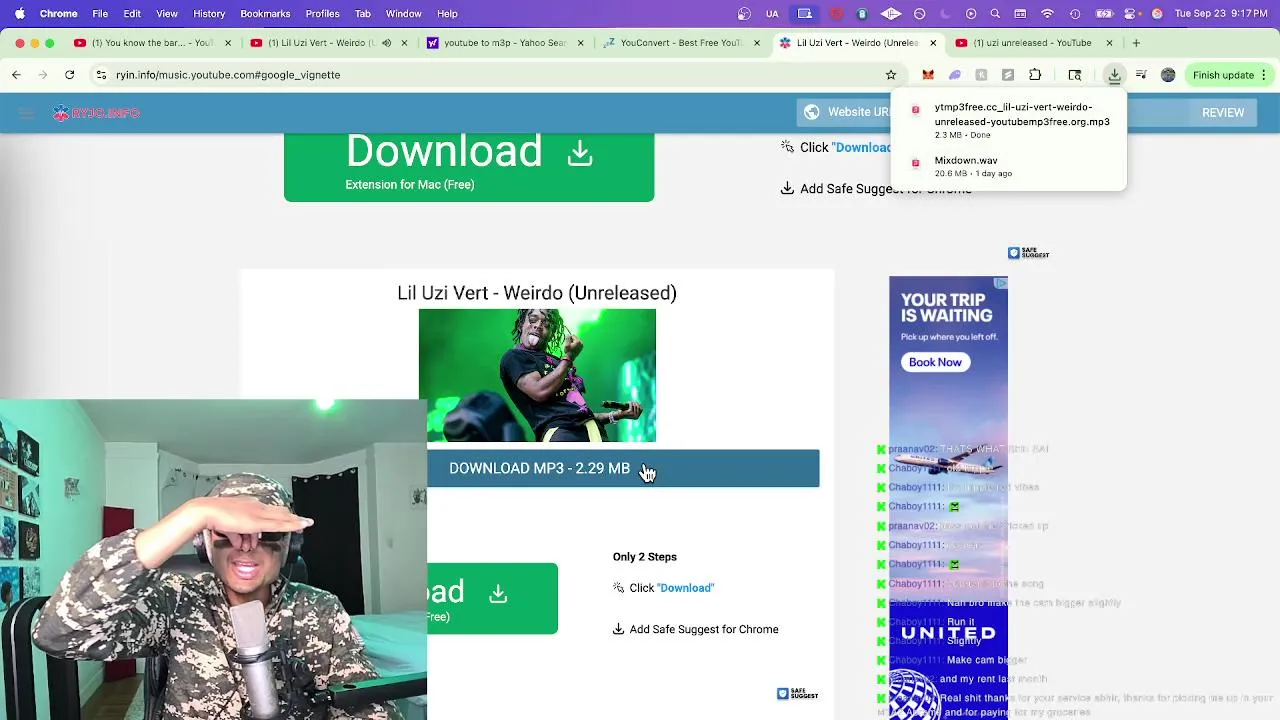Click the Chrome downloads toolbar icon

coord(1114,75)
